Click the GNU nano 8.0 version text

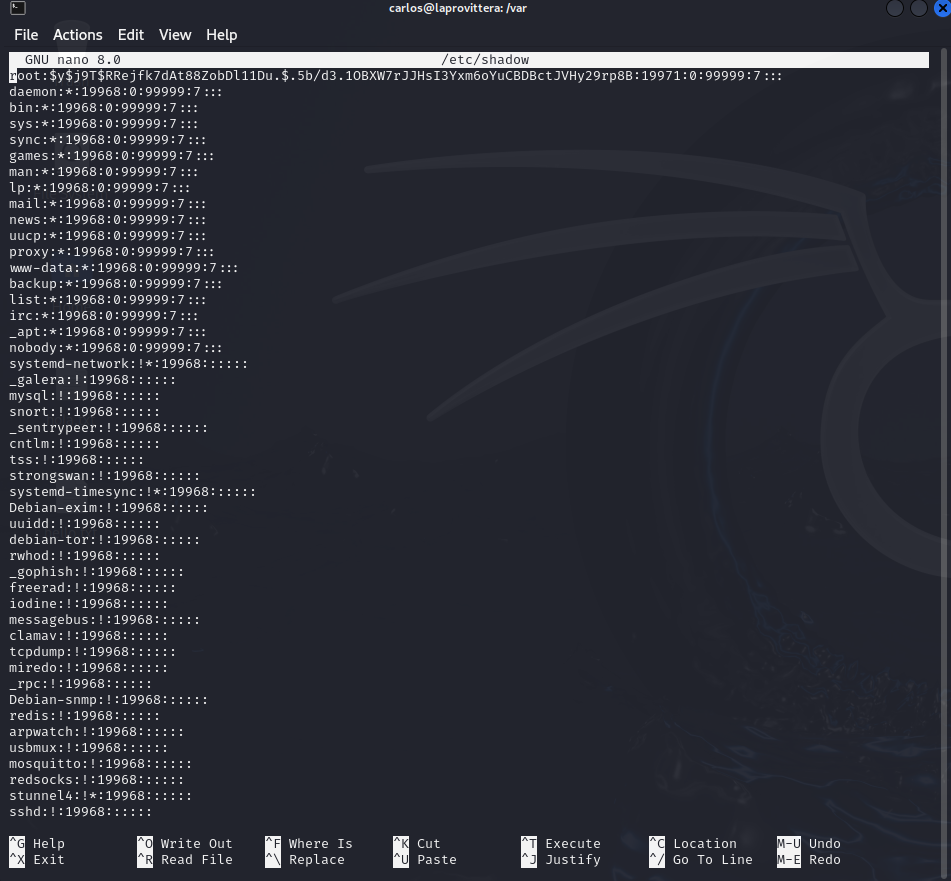(73, 59)
